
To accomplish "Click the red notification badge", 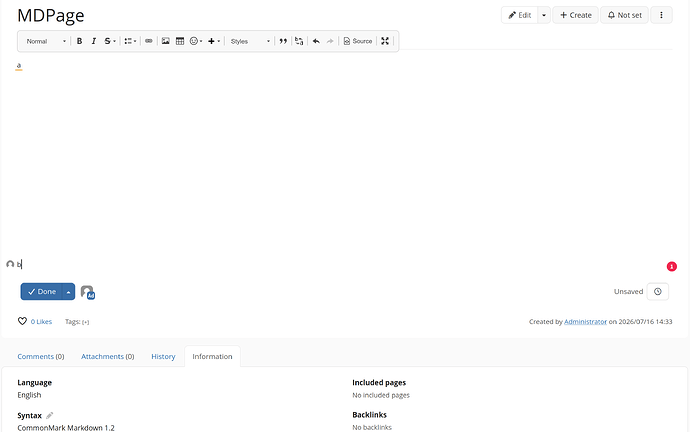I will (672, 267).
